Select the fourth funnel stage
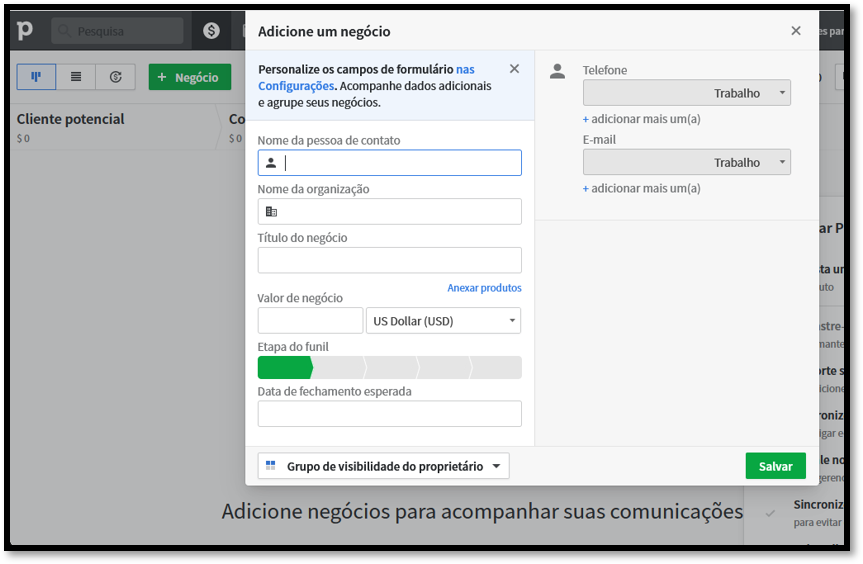Screen dimensions: 863x564 (444, 368)
